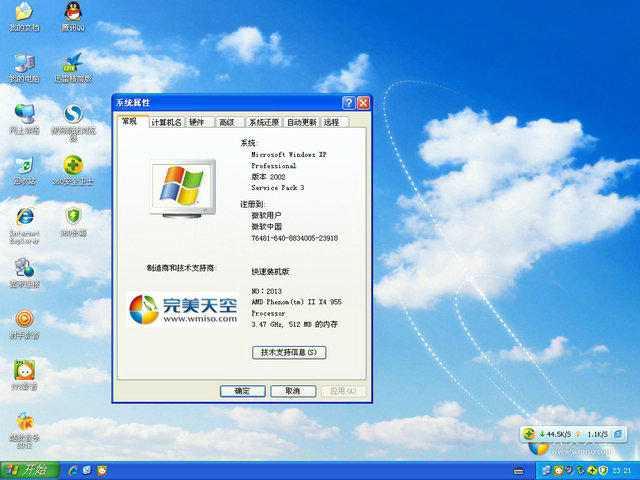640x480 pixels.
Task: Click the Service Pack 3 text
Action: (278, 188)
